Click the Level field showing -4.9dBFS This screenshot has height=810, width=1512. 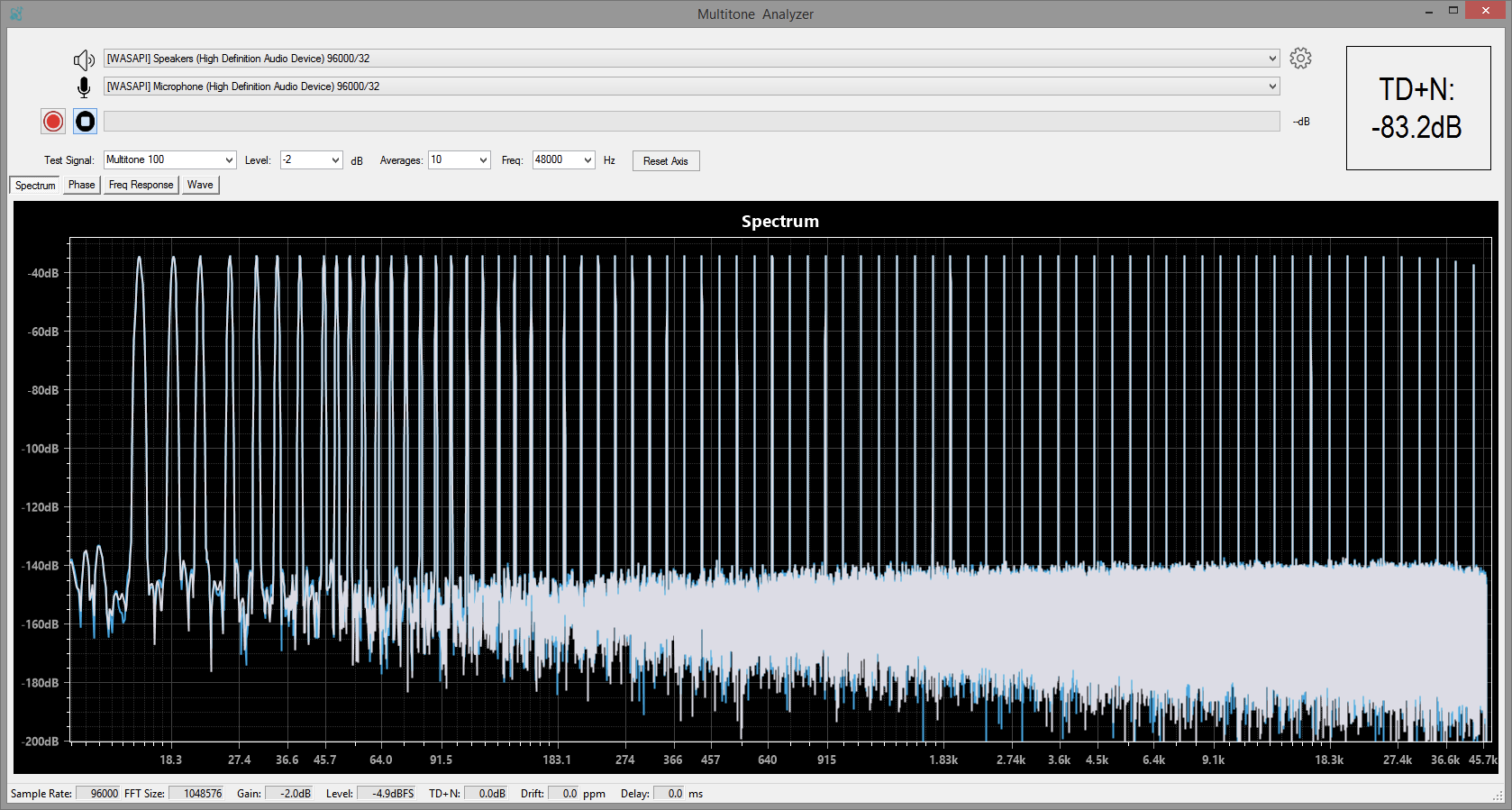pyautogui.click(x=387, y=794)
